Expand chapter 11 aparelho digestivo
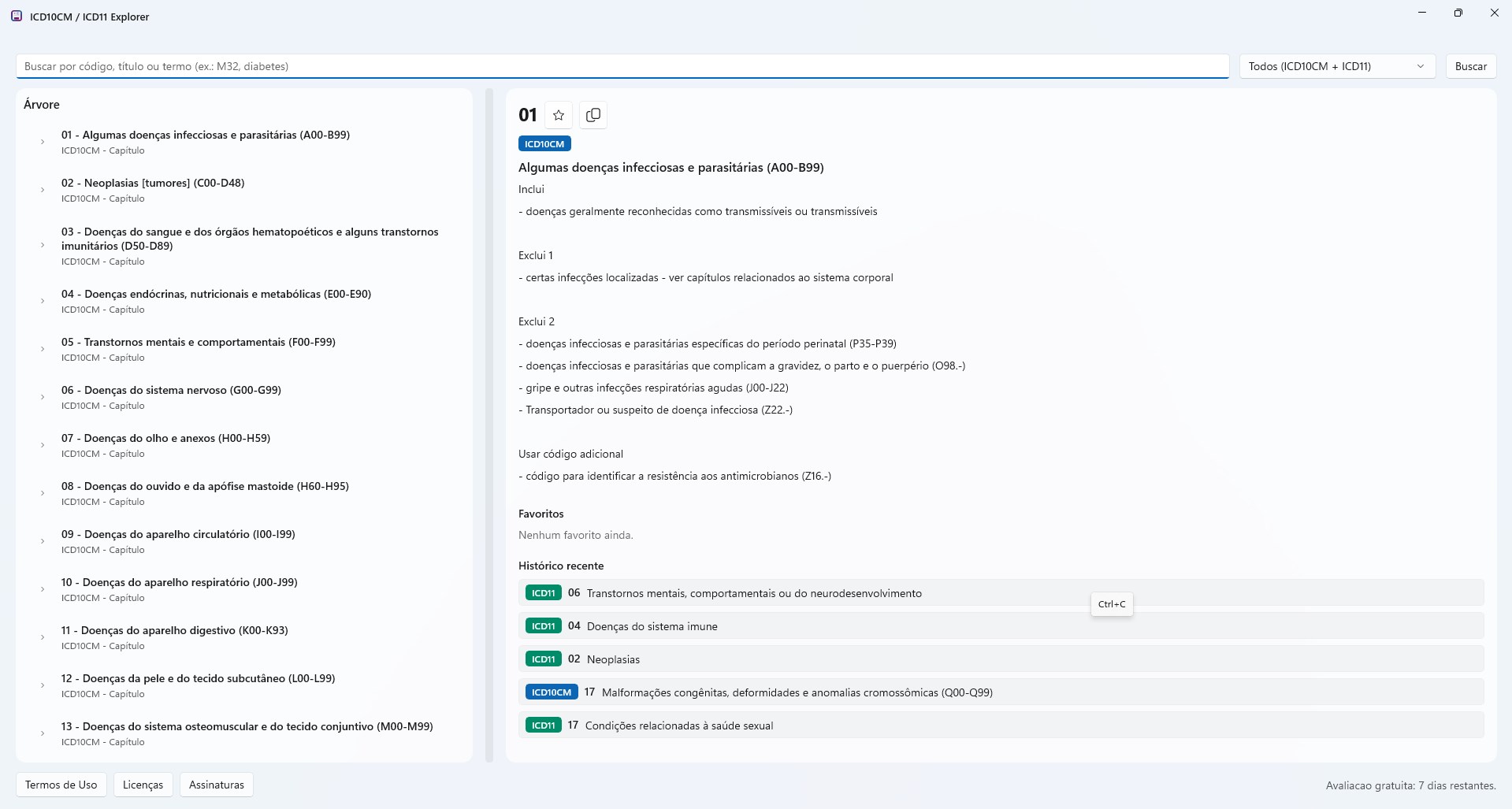Viewport: 1512px width, 809px height. [43, 637]
